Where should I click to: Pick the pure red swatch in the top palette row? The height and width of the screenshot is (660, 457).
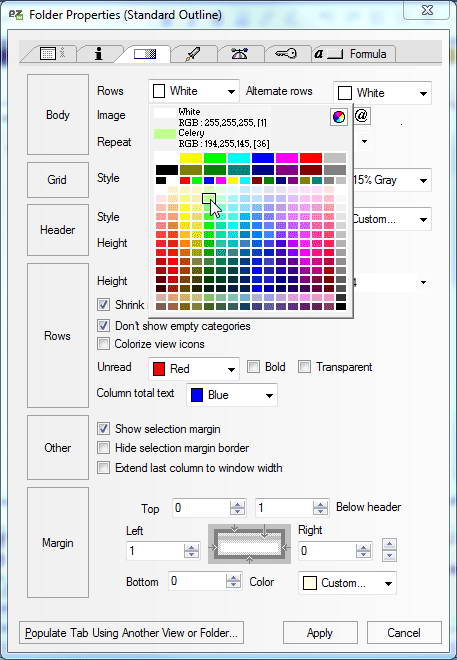(x=311, y=158)
